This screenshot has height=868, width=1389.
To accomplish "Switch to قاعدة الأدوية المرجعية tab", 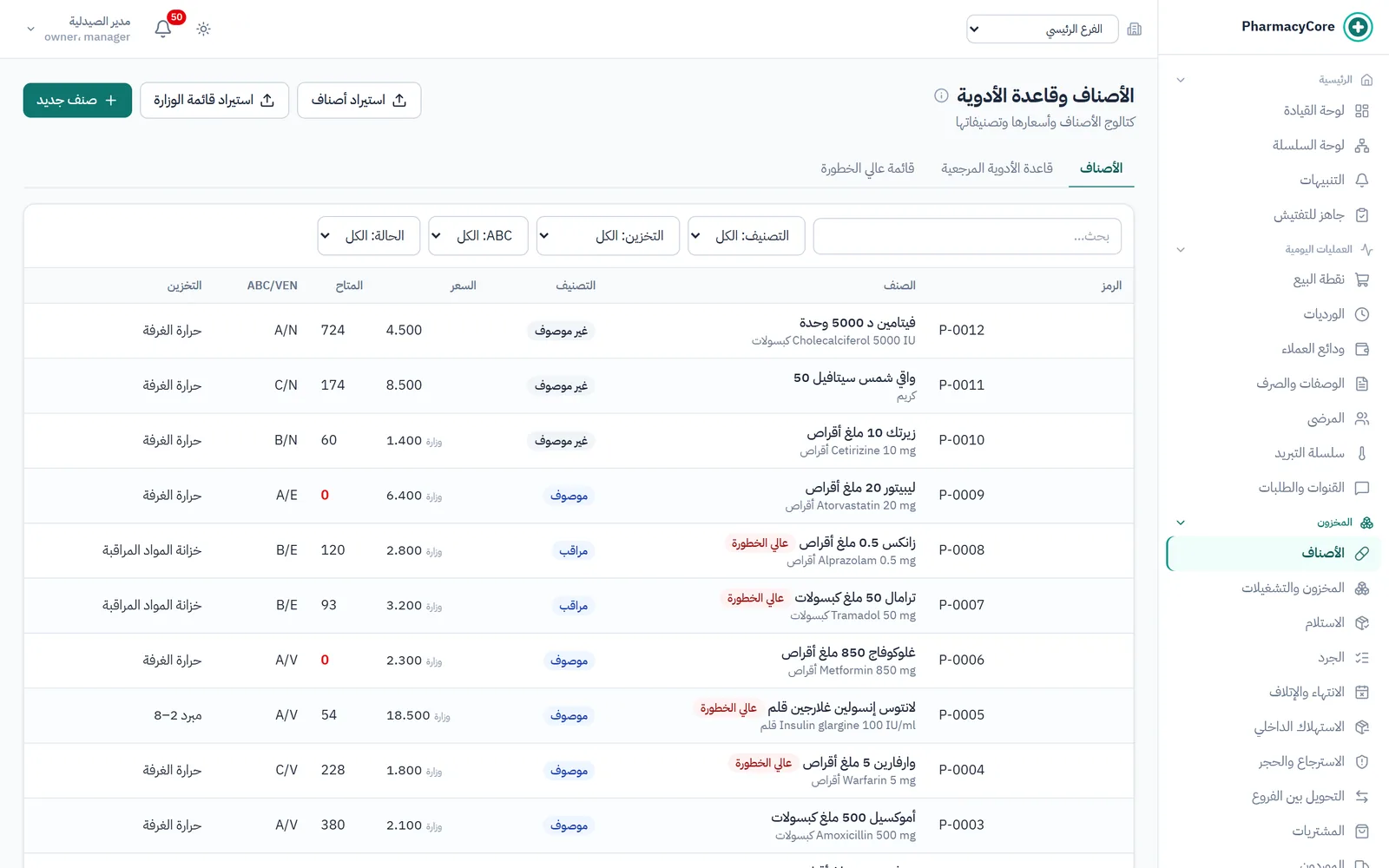I will (x=997, y=168).
